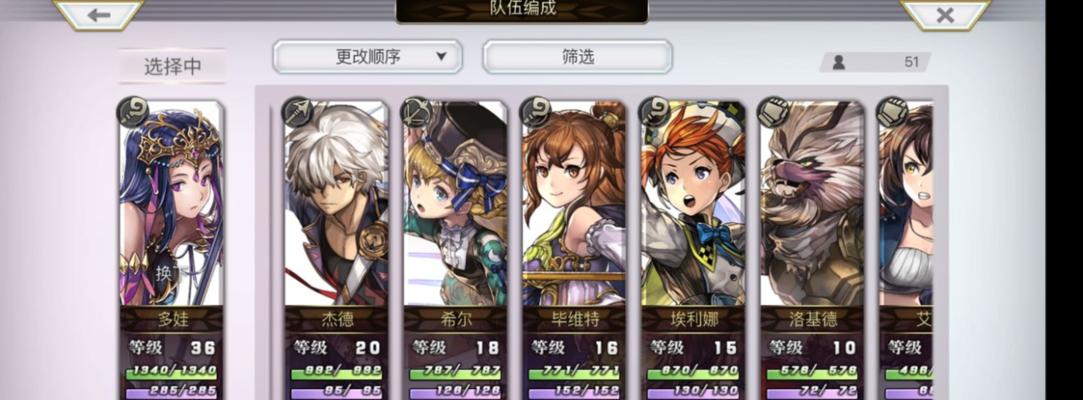
Task: Click the character count person icon
Action: [838, 62]
